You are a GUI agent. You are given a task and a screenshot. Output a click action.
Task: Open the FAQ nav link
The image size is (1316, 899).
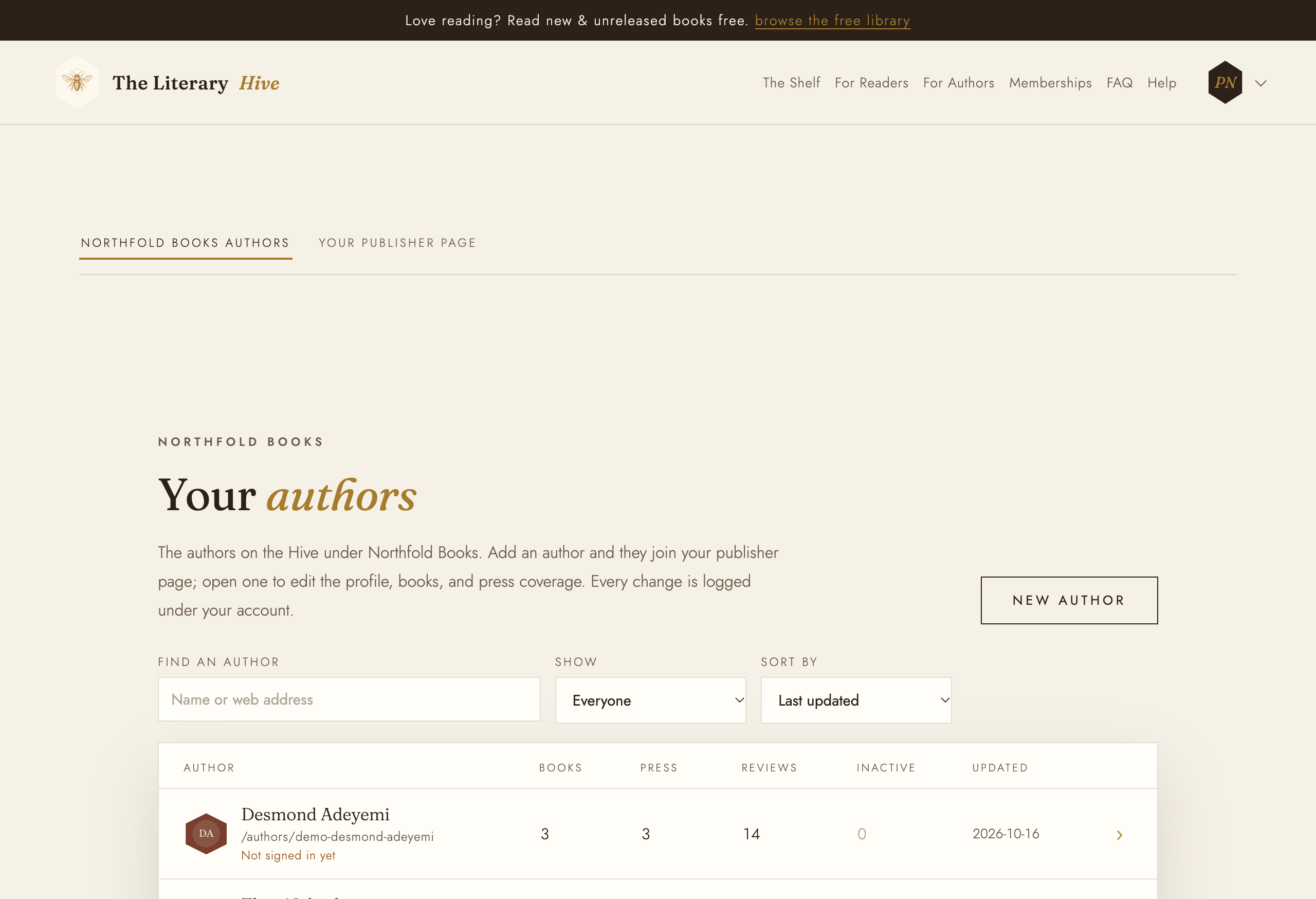pos(1119,83)
